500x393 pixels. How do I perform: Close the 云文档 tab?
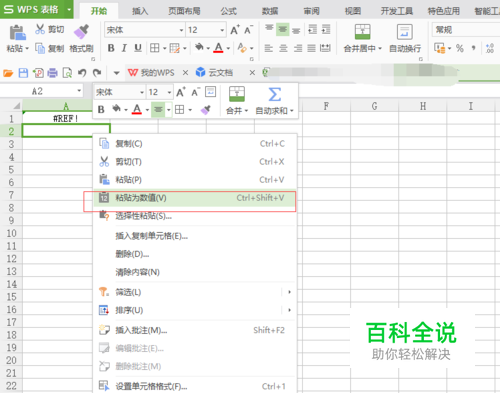252,72
